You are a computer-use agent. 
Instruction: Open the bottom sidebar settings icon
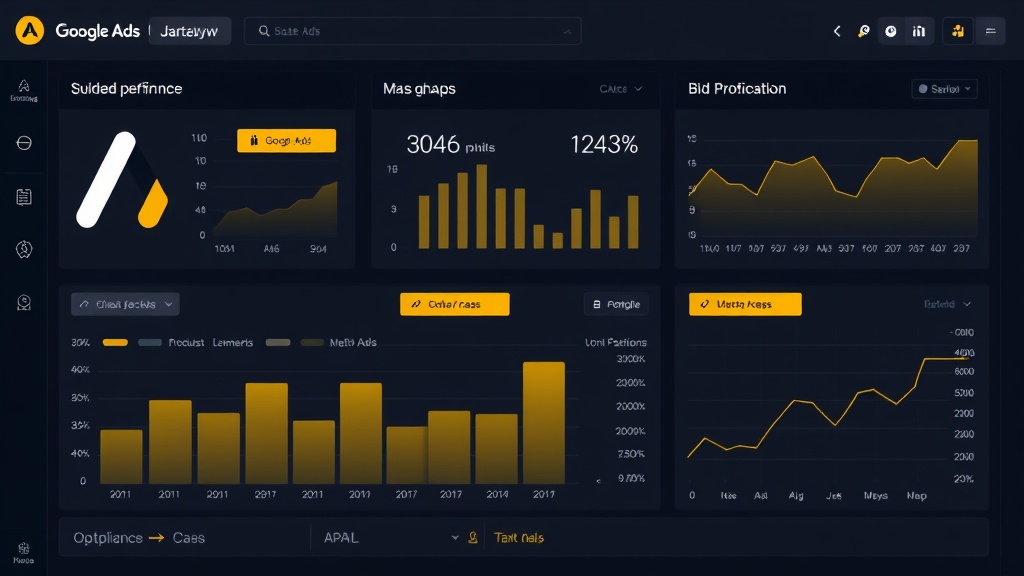[x=24, y=552]
